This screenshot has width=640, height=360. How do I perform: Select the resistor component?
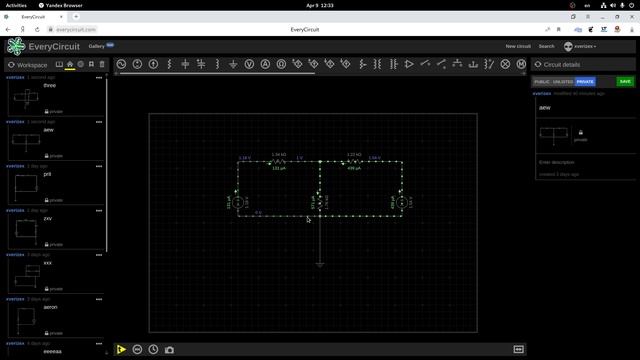pyautogui.click(x=169, y=64)
